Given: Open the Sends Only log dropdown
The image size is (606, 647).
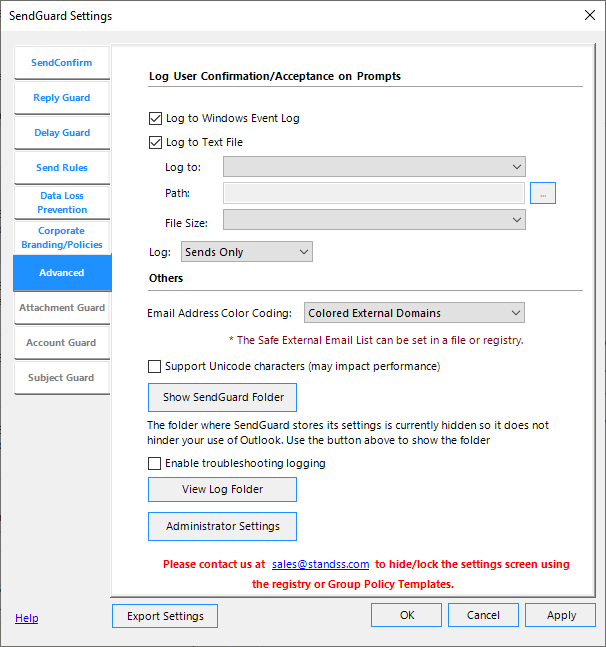Looking at the screenshot, I should pyautogui.click(x=247, y=252).
